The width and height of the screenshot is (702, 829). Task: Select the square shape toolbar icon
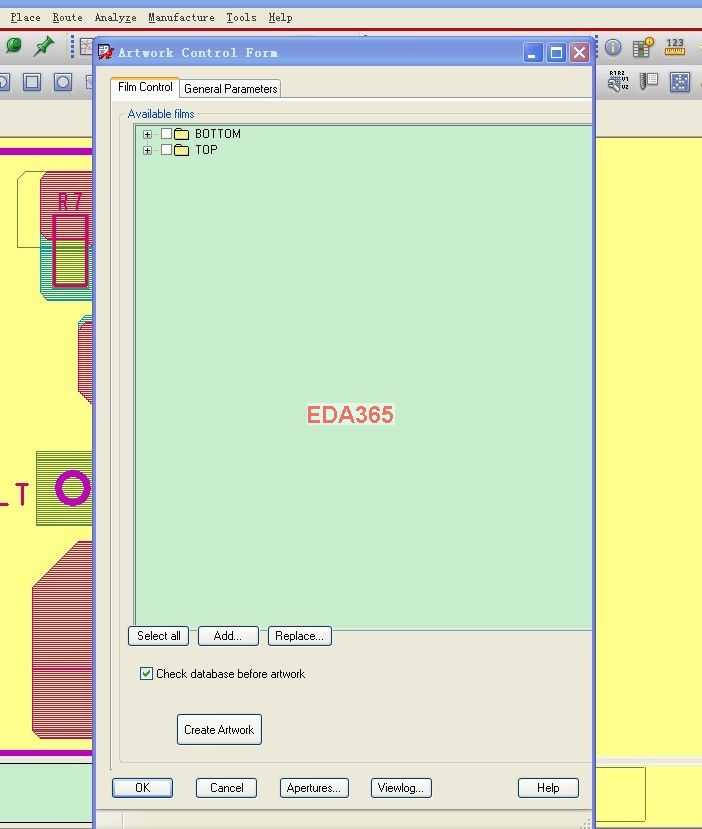pyautogui.click(x=32, y=82)
